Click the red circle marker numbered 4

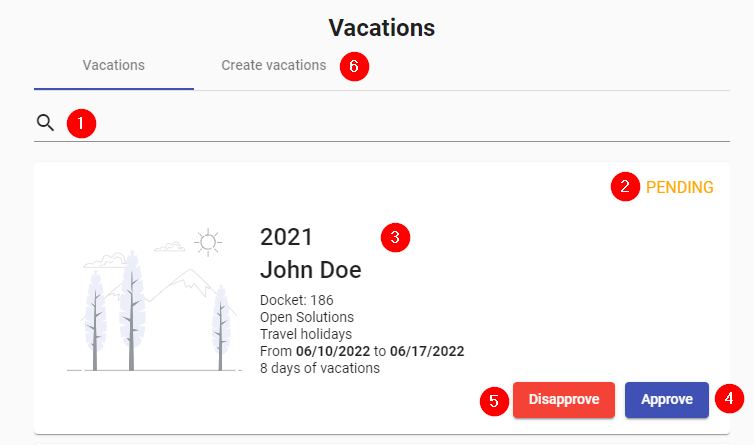[x=731, y=400]
